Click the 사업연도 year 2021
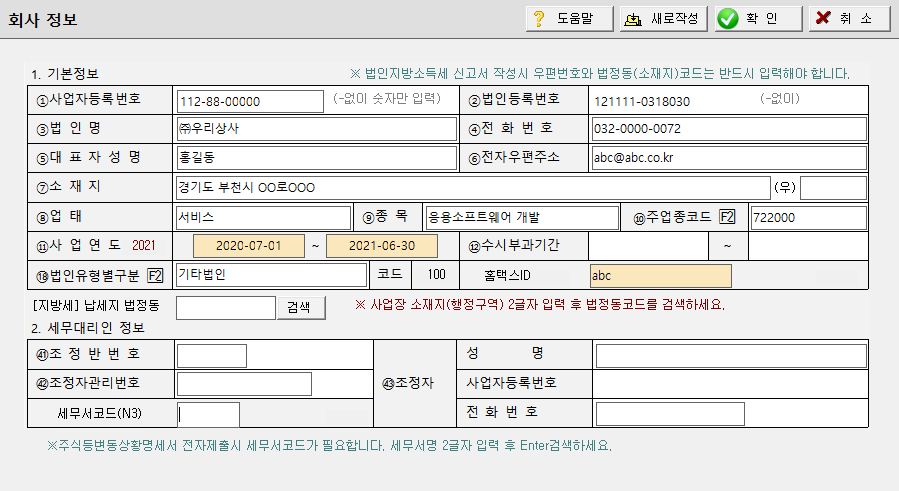The width and height of the screenshot is (899, 491). coord(144,246)
